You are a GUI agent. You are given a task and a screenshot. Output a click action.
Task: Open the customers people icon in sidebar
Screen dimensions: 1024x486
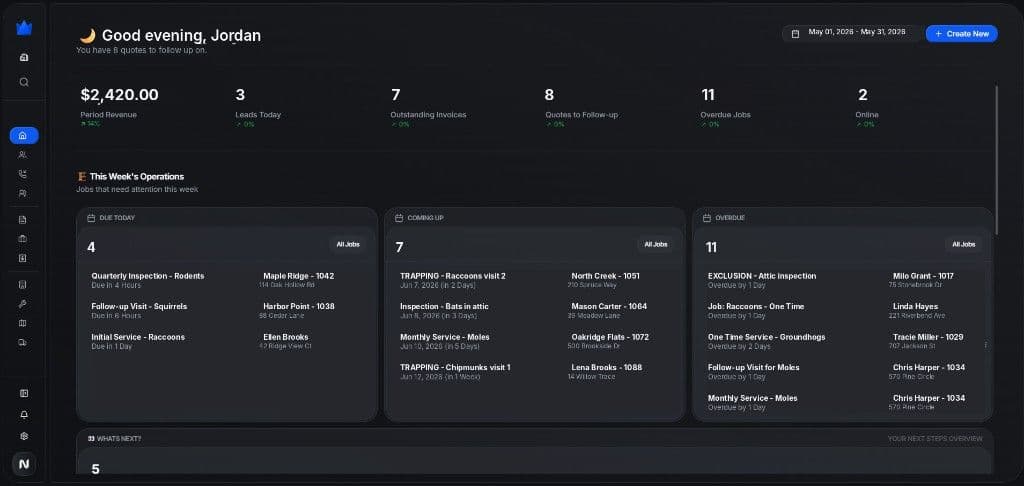23,155
